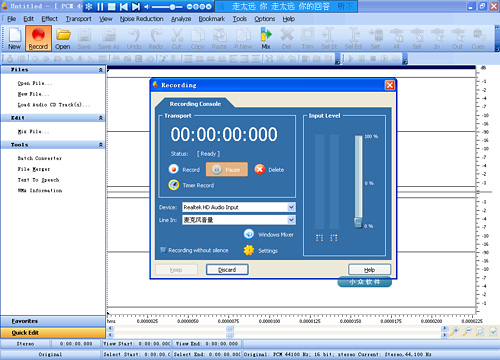Click the Help button in the dialog
Screen dimensions: 500x360
click(x=369, y=270)
